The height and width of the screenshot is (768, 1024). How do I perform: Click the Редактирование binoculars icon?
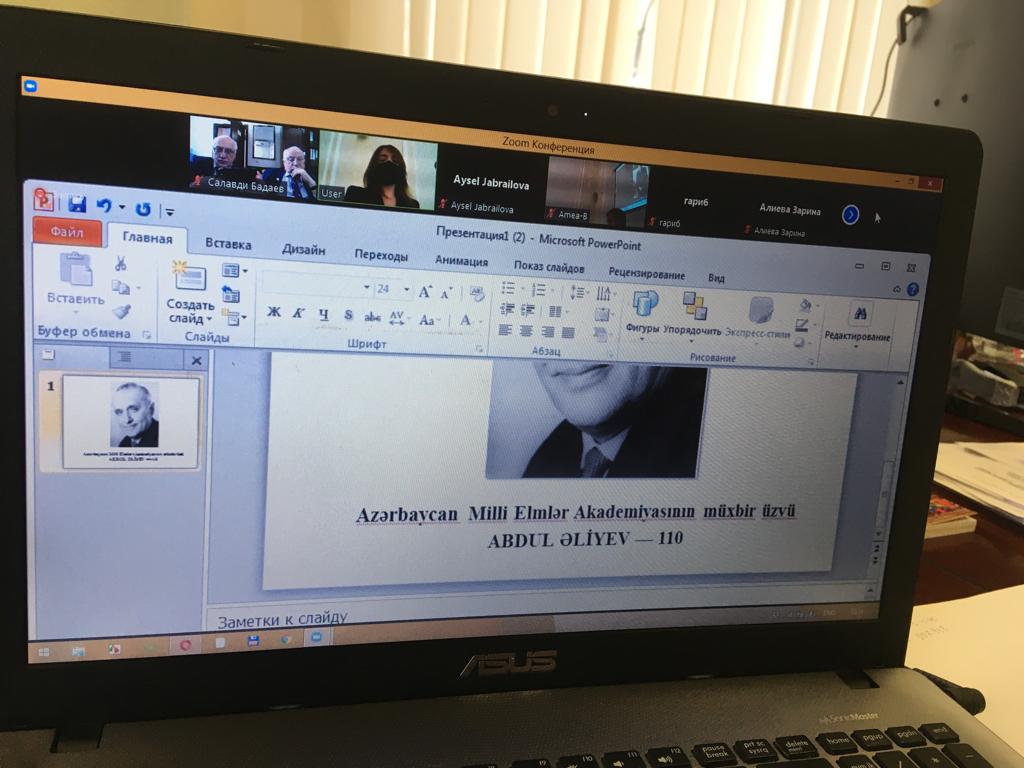[x=857, y=314]
